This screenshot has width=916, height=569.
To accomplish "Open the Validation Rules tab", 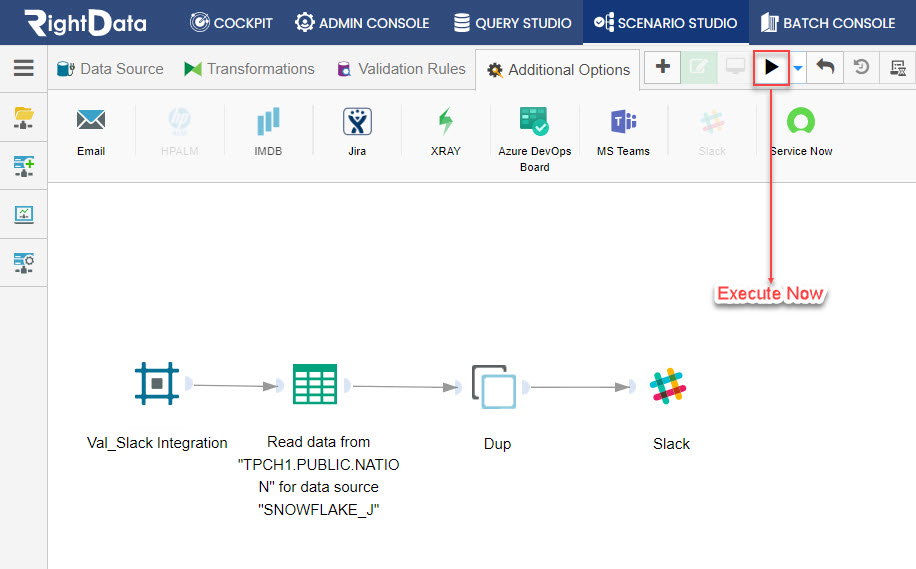I will pos(402,69).
